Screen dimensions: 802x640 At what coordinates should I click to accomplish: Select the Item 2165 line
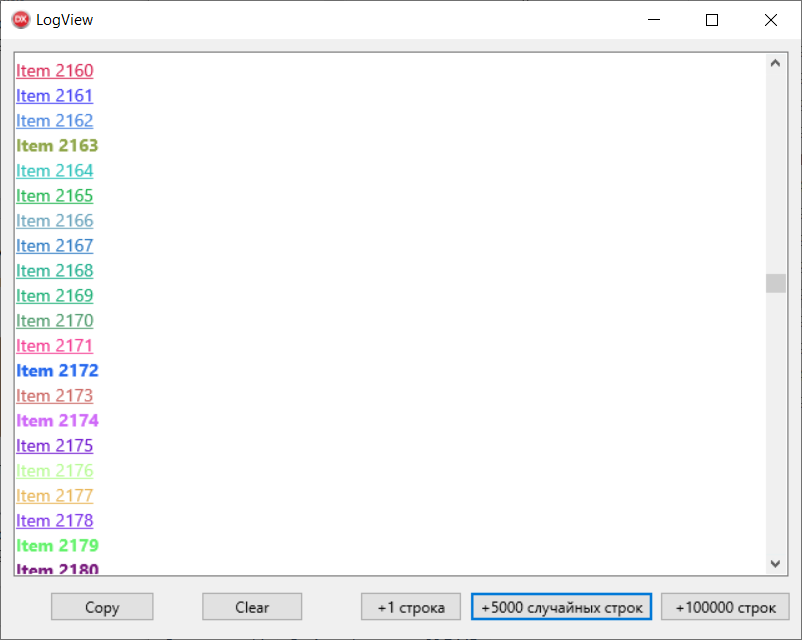(x=55, y=196)
